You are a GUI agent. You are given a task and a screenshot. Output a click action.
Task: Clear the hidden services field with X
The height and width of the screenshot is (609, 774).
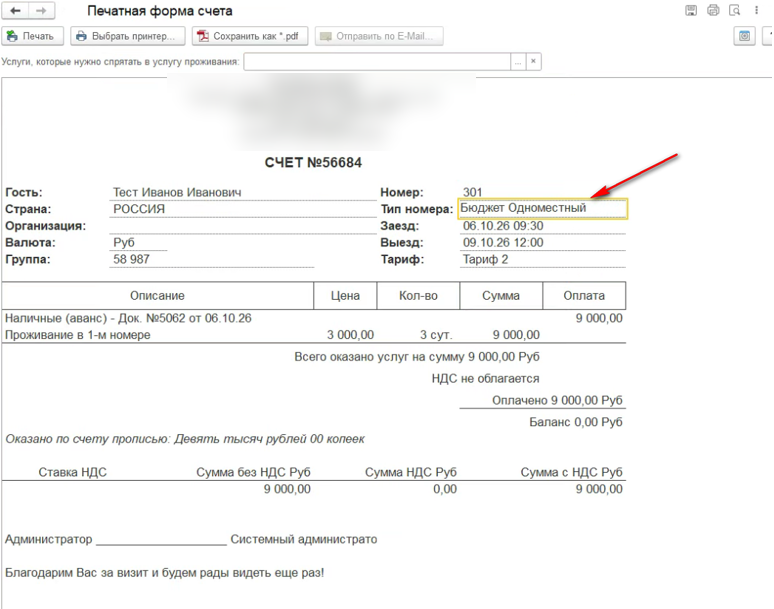point(534,62)
